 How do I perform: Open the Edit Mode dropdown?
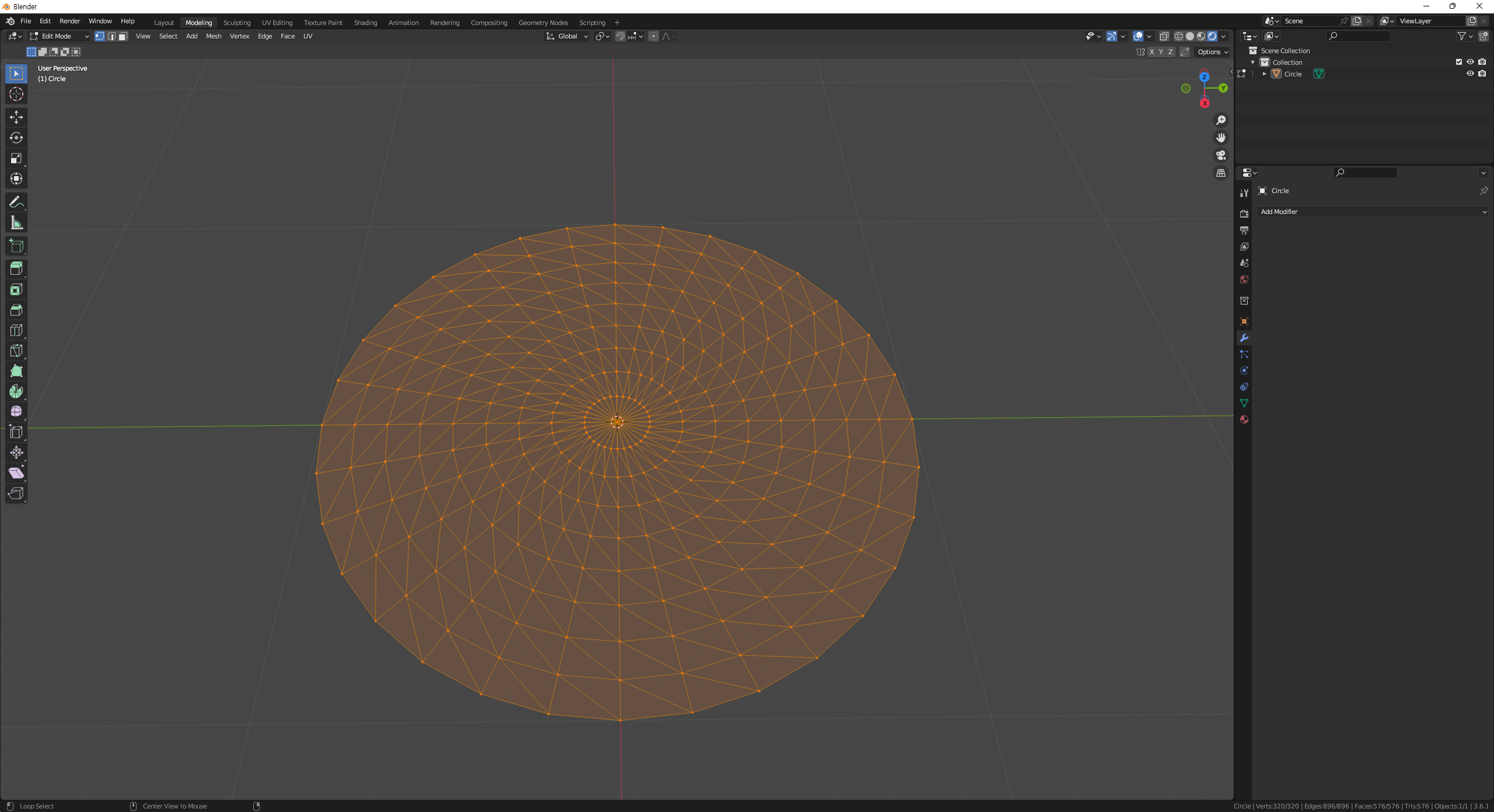pyautogui.click(x=60, y=36)
